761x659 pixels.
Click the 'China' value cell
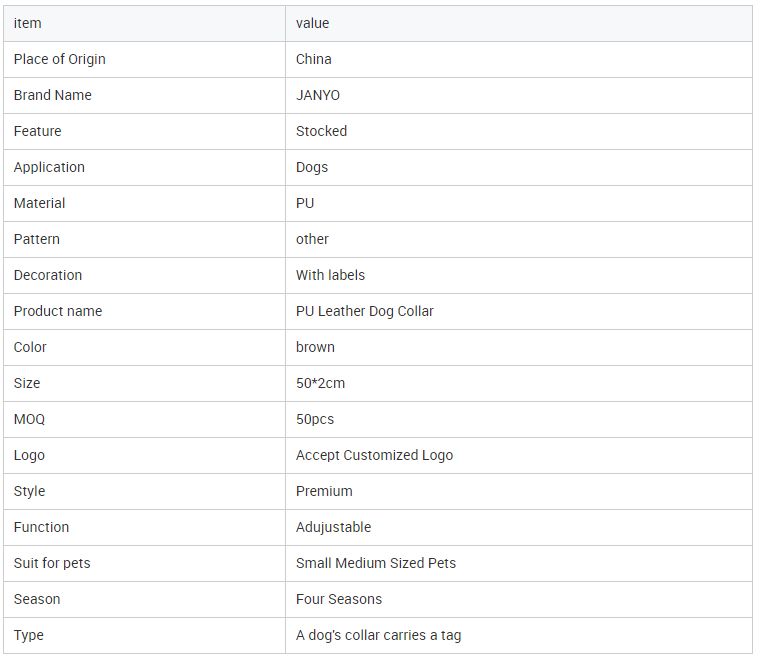click(x=314, y=59)
